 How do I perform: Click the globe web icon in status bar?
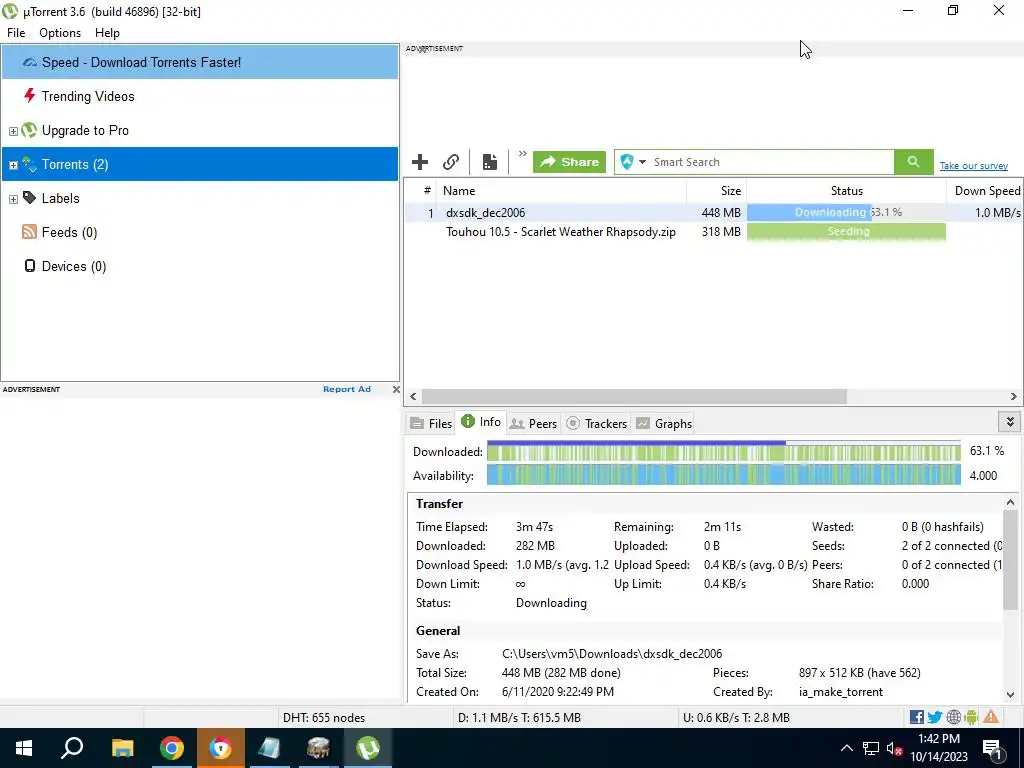953,717
